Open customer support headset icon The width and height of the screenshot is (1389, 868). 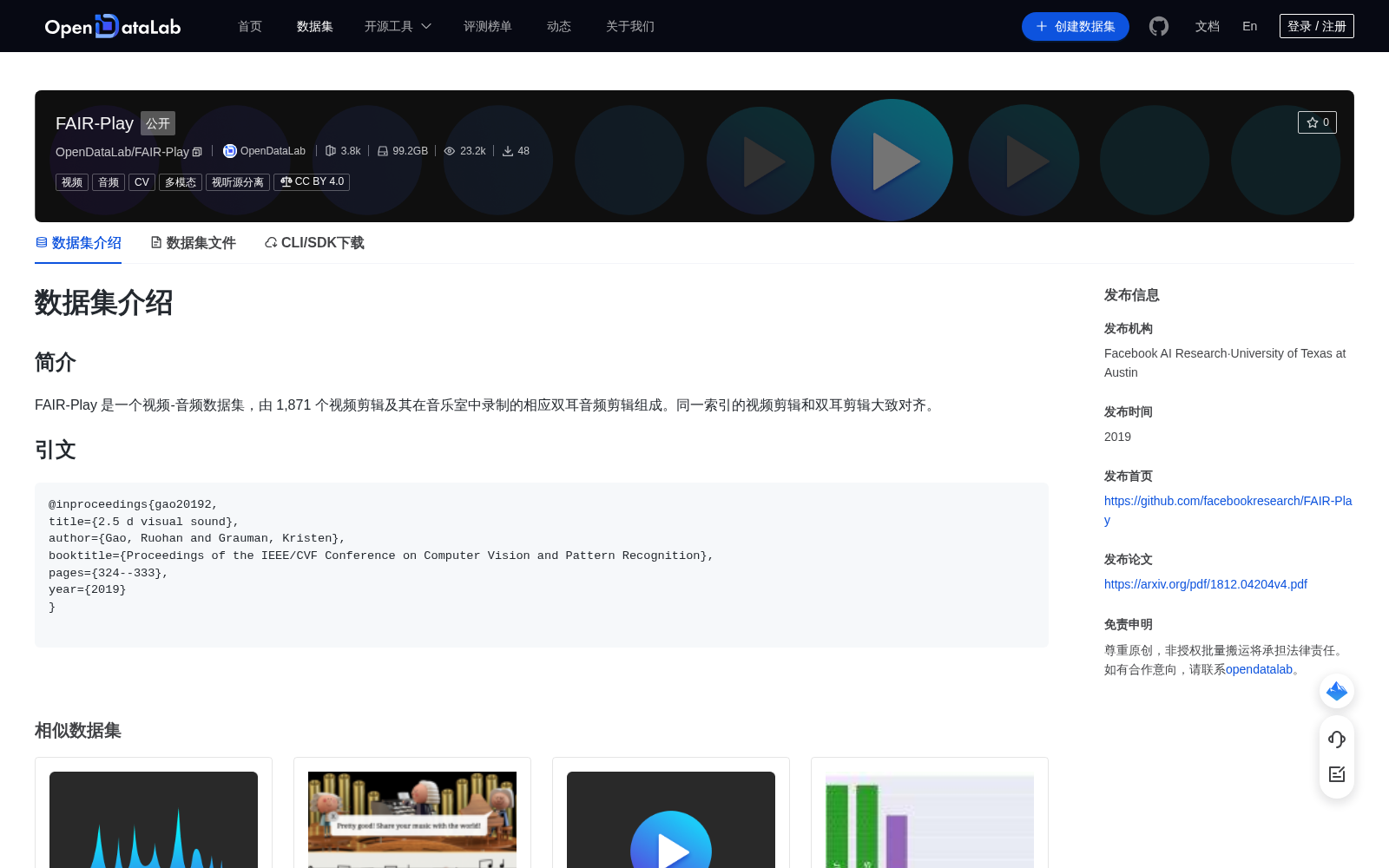[1337, 740]
